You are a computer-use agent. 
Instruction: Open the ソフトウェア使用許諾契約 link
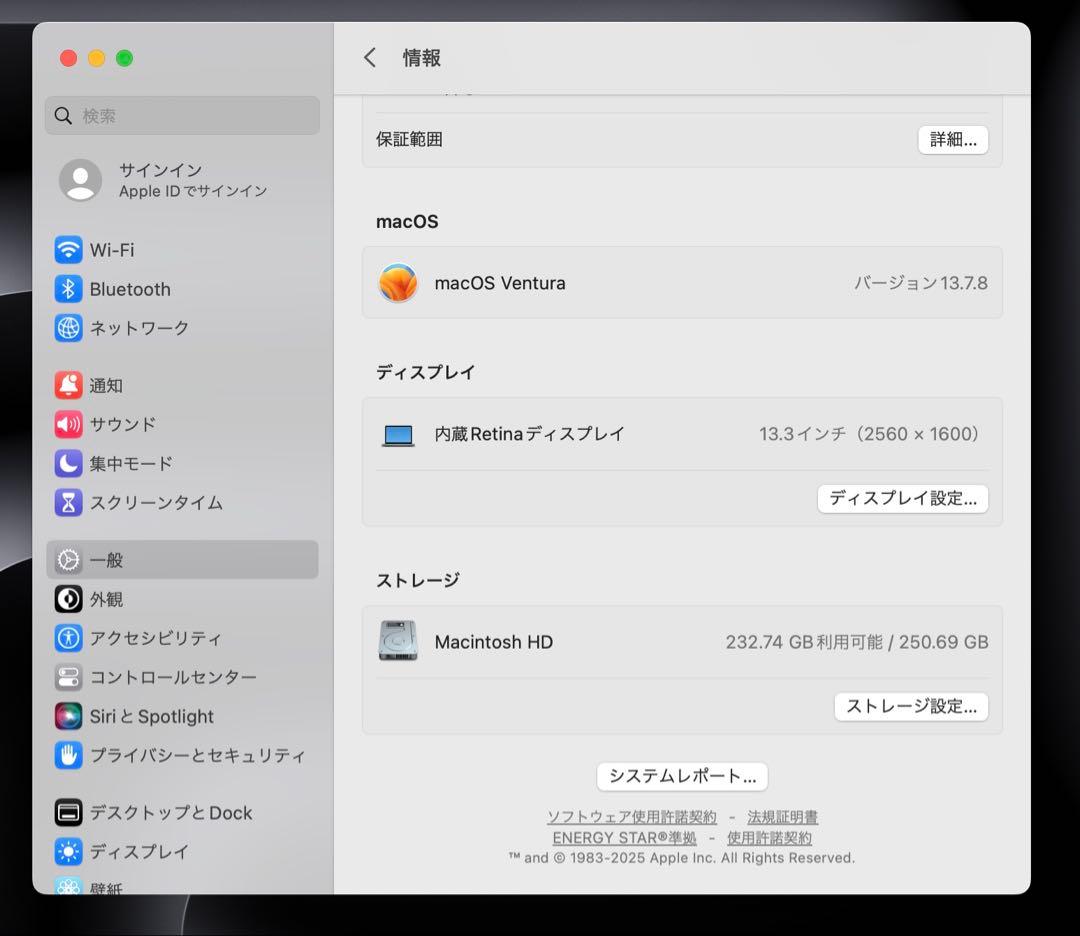coord(632,816)
